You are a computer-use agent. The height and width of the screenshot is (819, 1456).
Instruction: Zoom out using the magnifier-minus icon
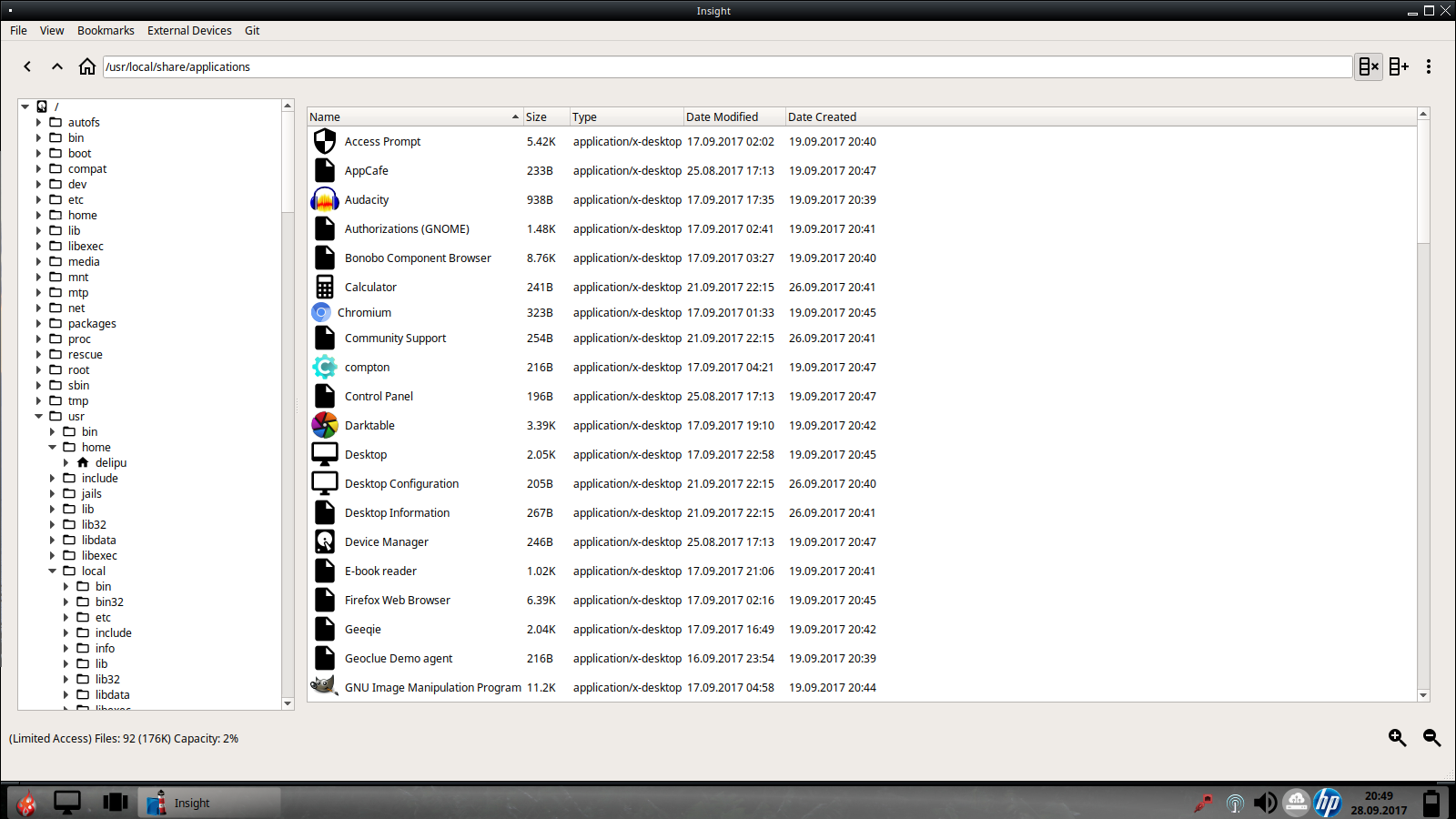(x=1431, y=738)
